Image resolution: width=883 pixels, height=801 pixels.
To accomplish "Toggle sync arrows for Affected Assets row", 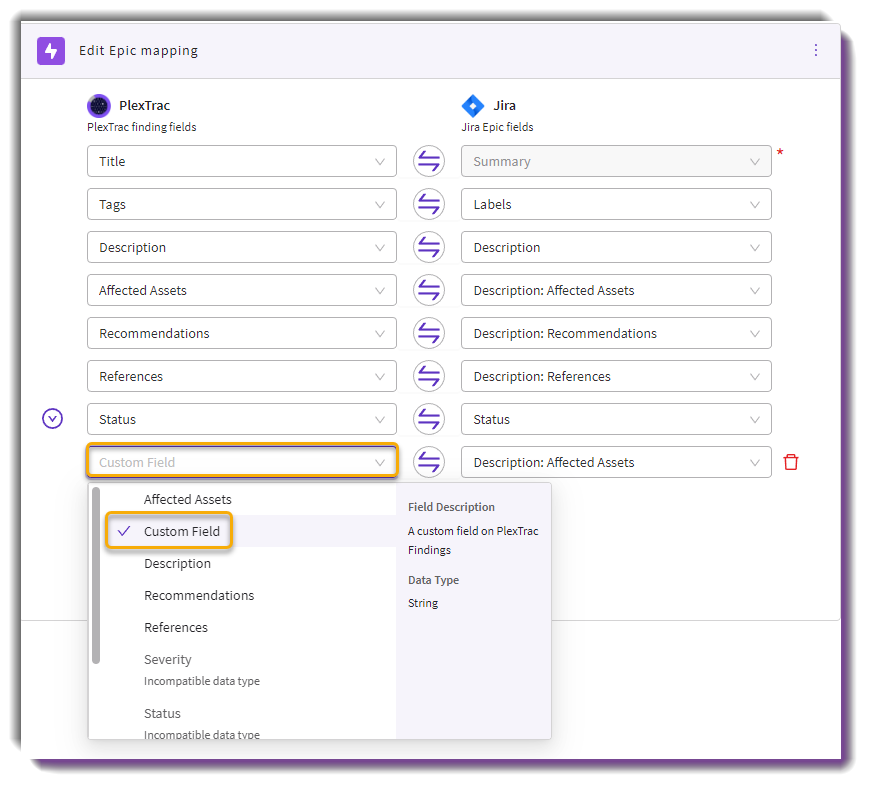I will click(x=429, y=290).
